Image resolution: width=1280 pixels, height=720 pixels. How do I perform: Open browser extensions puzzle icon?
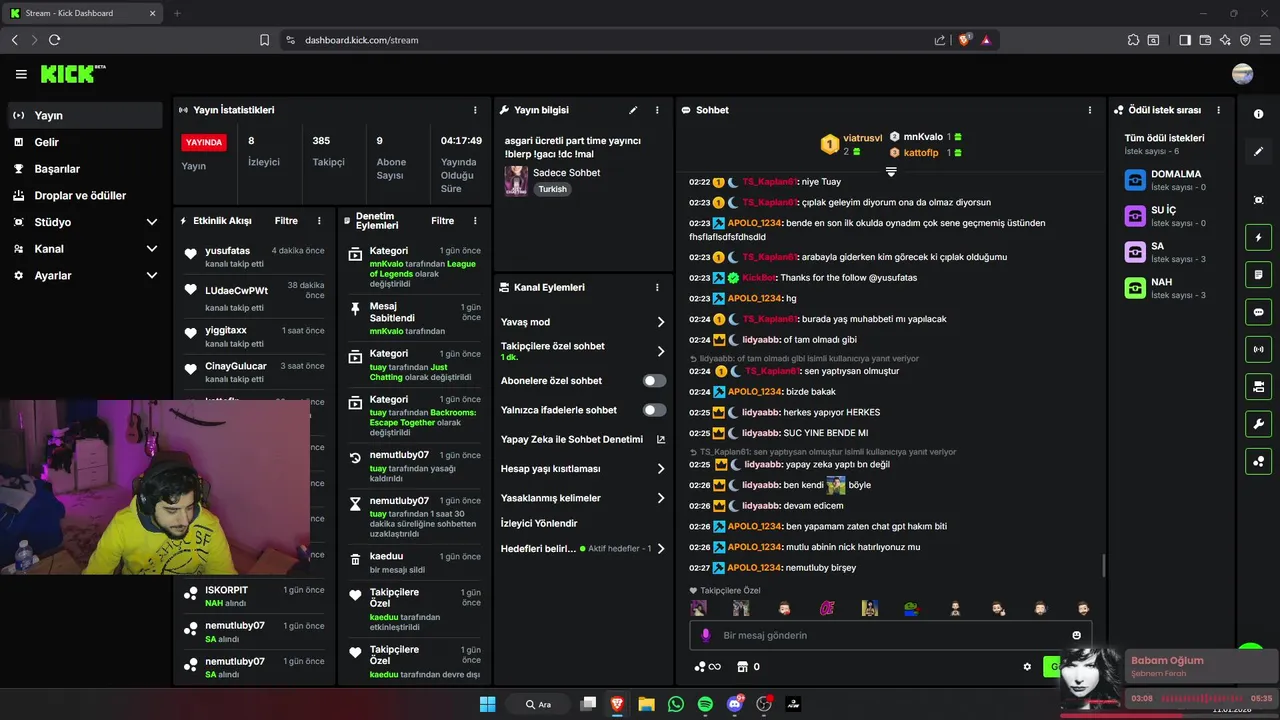click(x=1133, y=40)
